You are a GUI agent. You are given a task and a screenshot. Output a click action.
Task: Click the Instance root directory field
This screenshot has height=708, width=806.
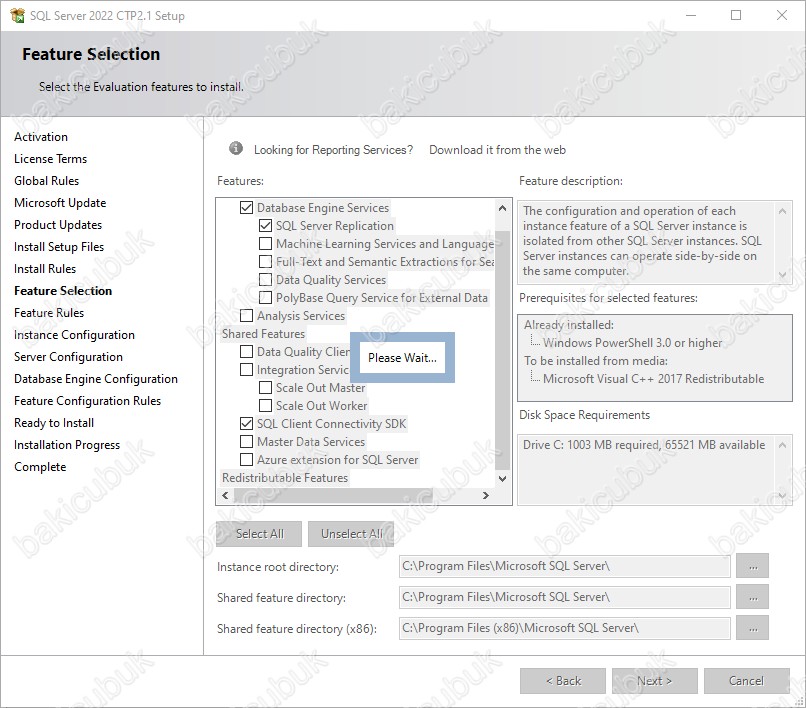(564, 566)
